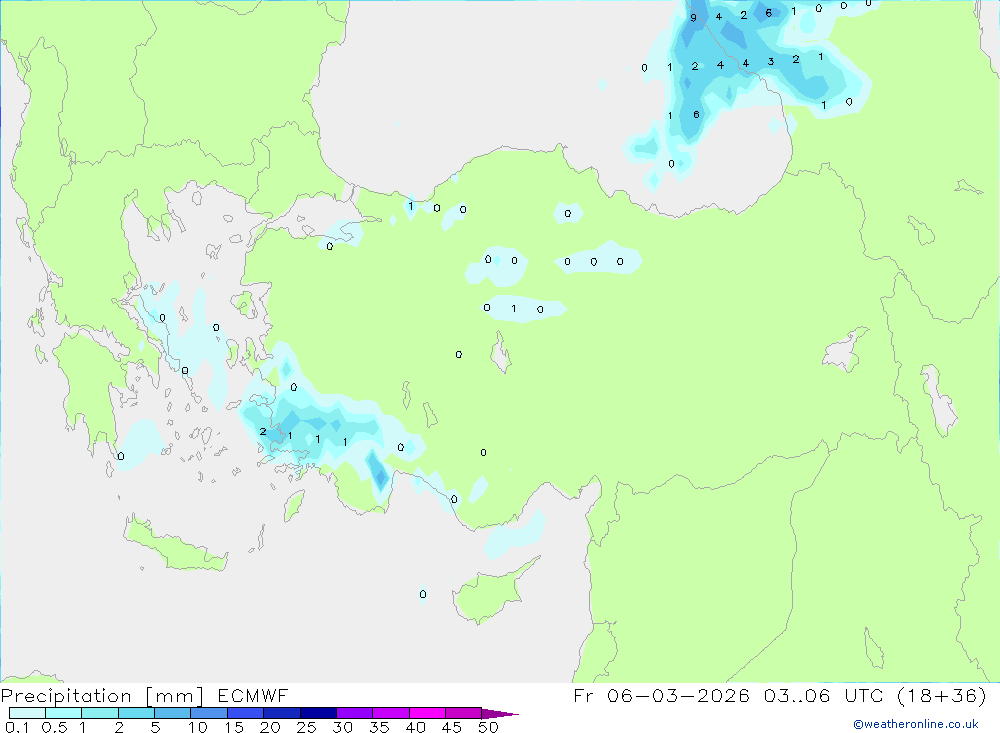The image size is (1000, 733).
Task: Click the 0.5–1 mm legend color swatch
Action: tap(63, 713)
